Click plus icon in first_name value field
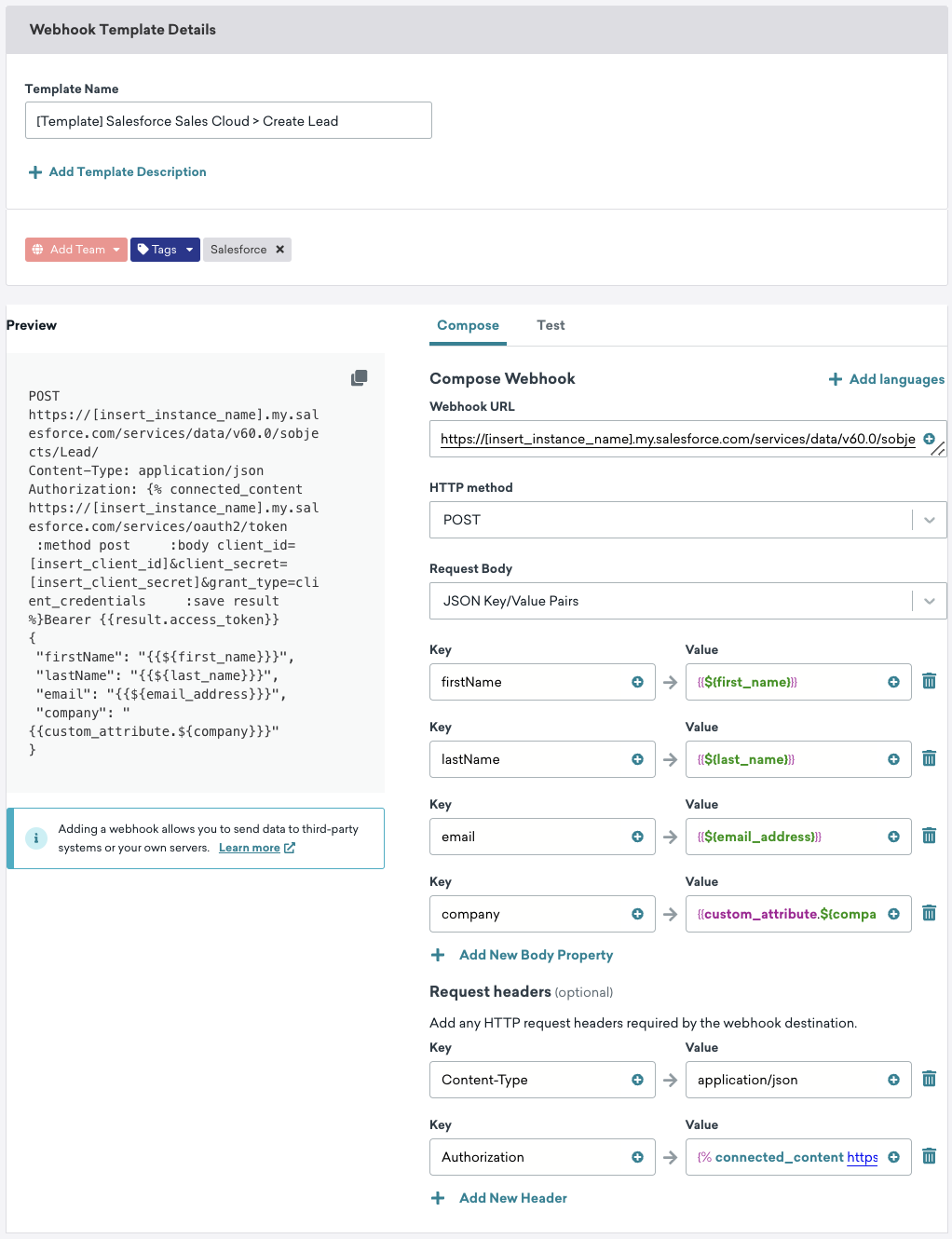This screenshot has height=1239, width=952. tap(893, 682)
